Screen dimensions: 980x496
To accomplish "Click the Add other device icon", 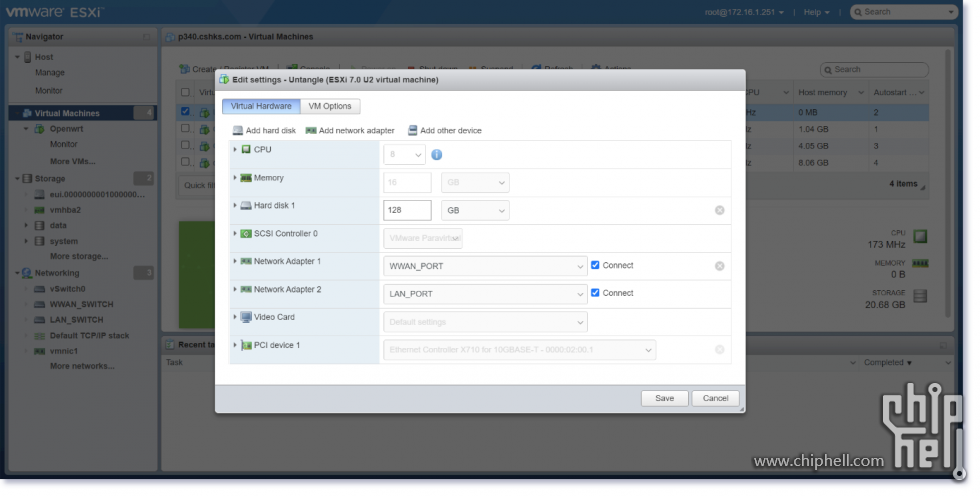I will tap(412, 131).
